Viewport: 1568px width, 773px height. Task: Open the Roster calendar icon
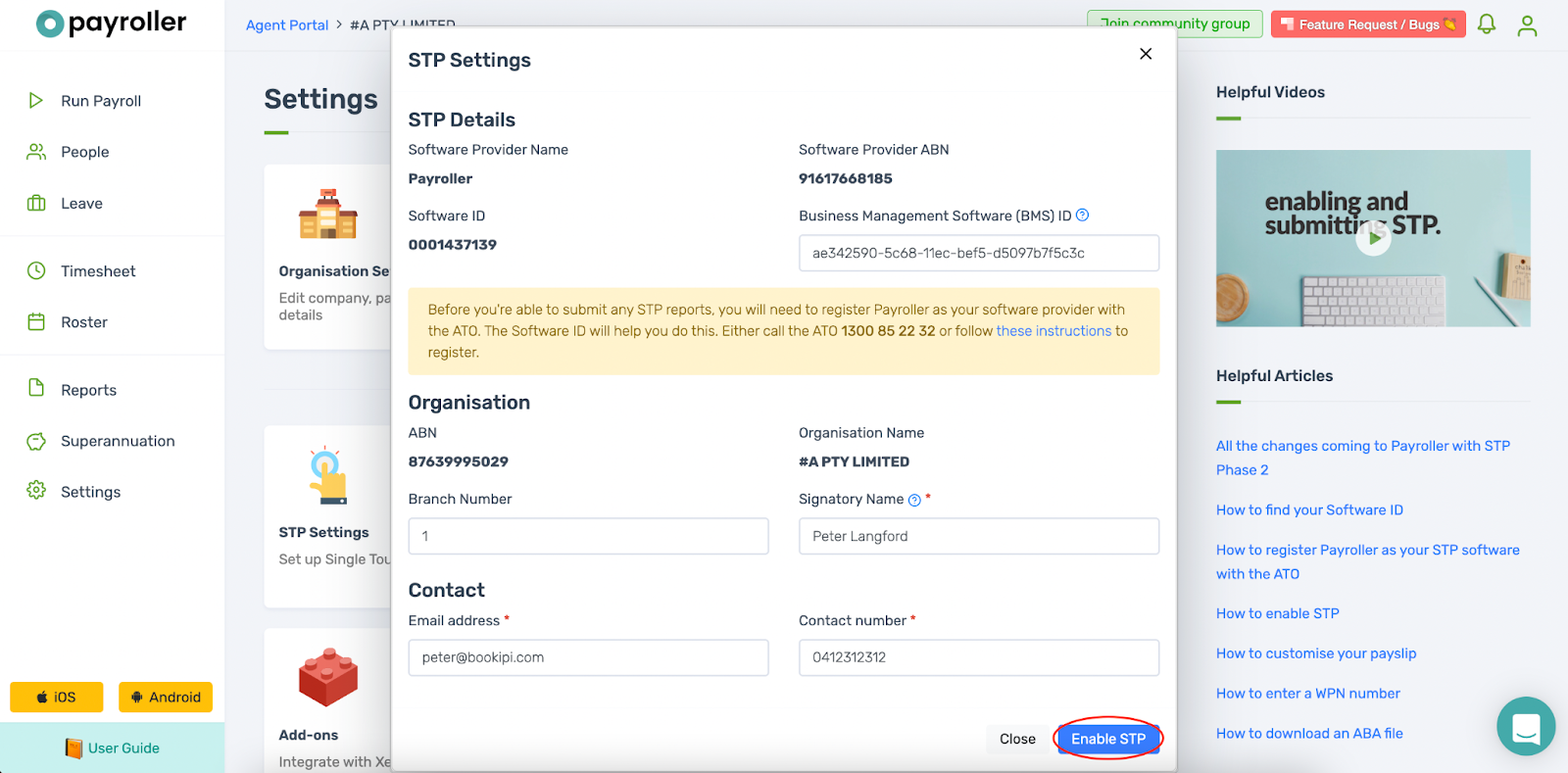pyautogui.click(x=35, y=321)
